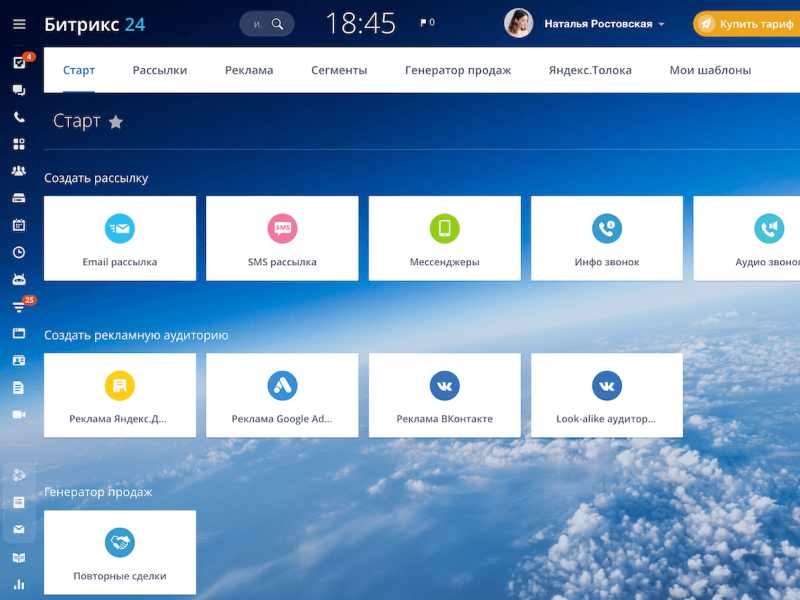Open the four-squares apps sidebar icon

19,144
